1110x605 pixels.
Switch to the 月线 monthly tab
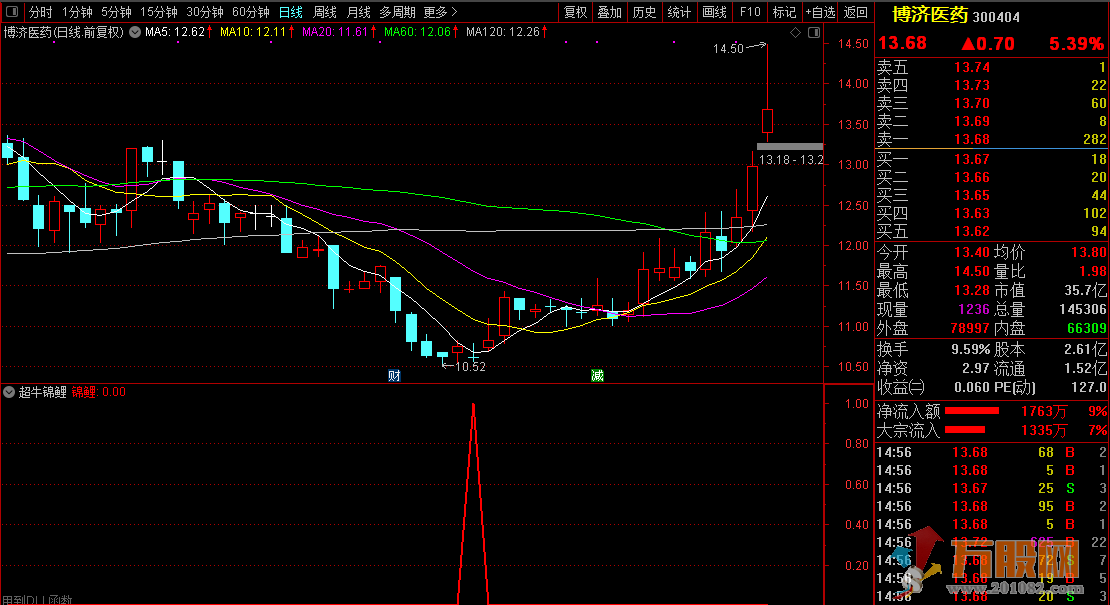[x=358, y=12]
